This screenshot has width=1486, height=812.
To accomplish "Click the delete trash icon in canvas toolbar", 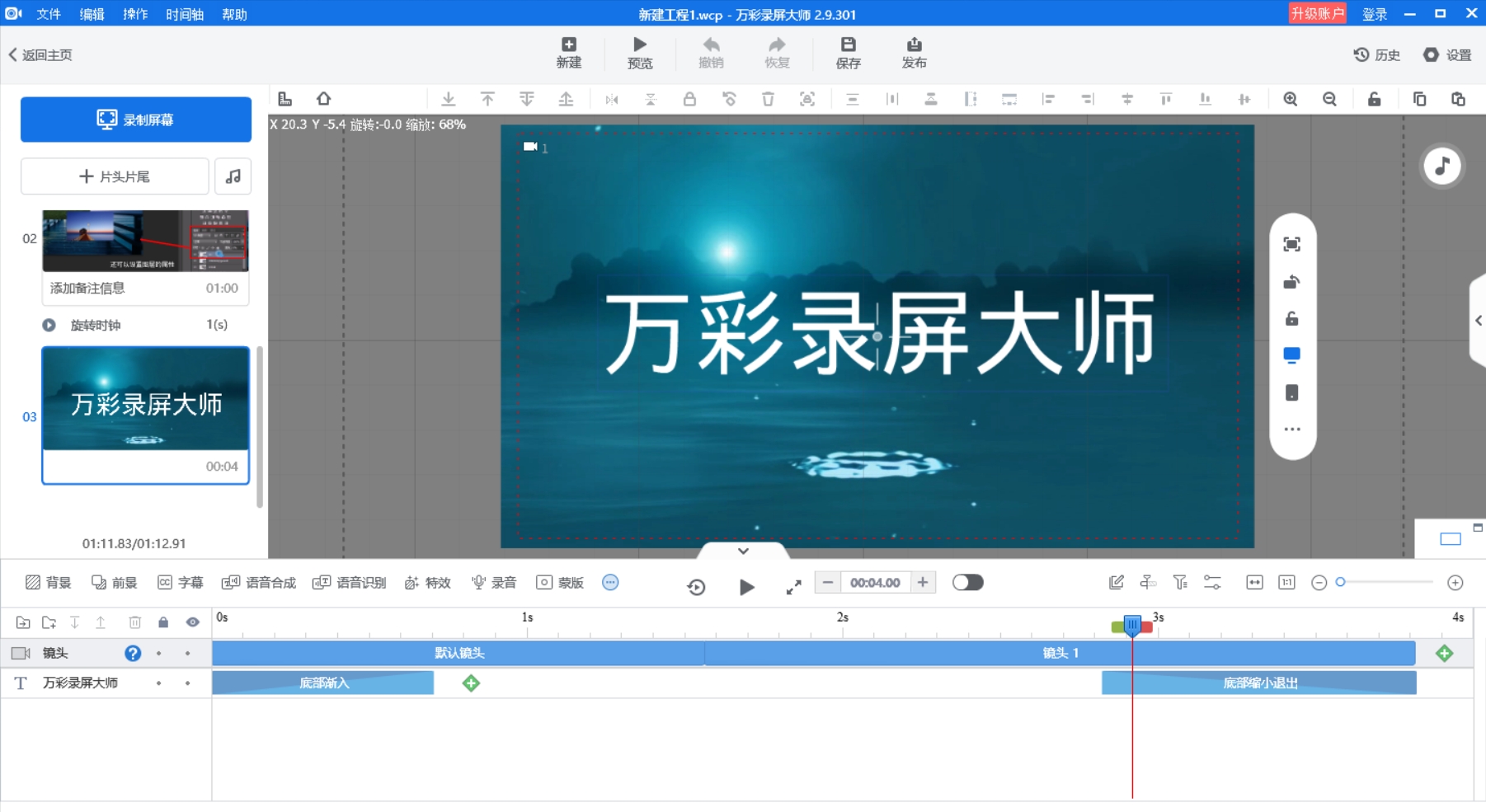I will pyautogui.click(x=768, y=99).
